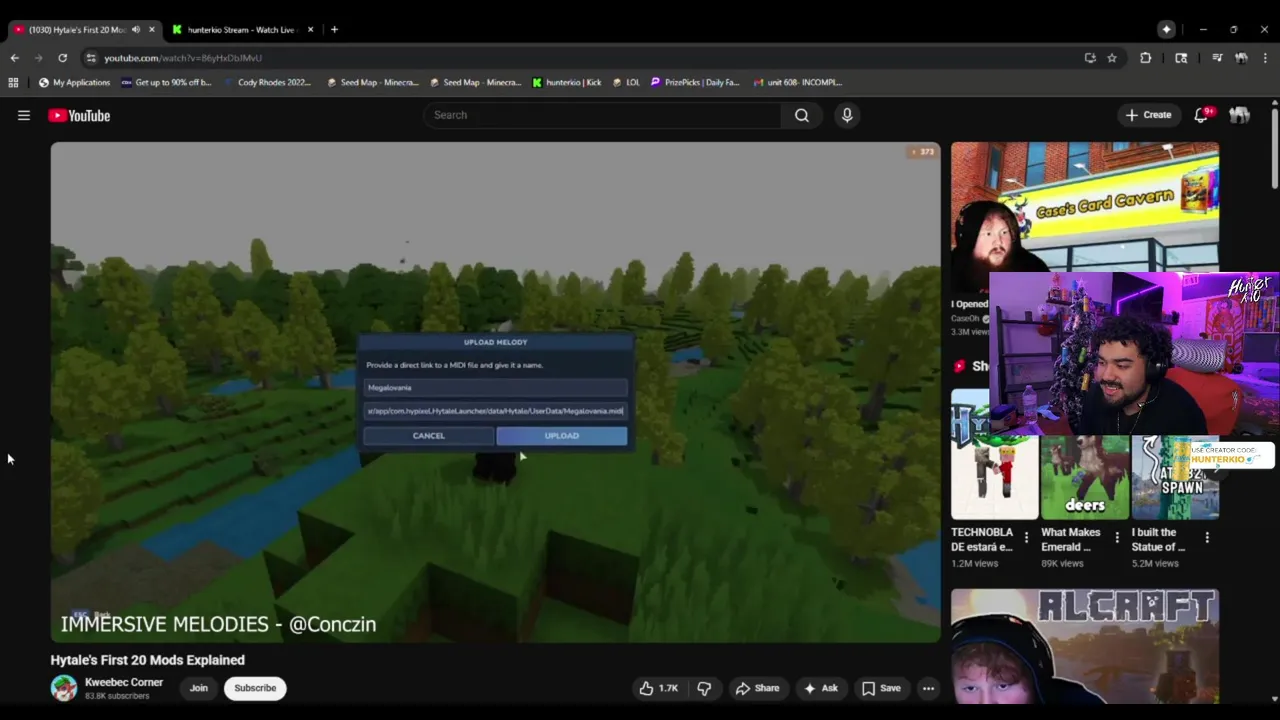Like the video with thumbs up
Viewport: 1280px width, 720px height.
click(659, 688)
